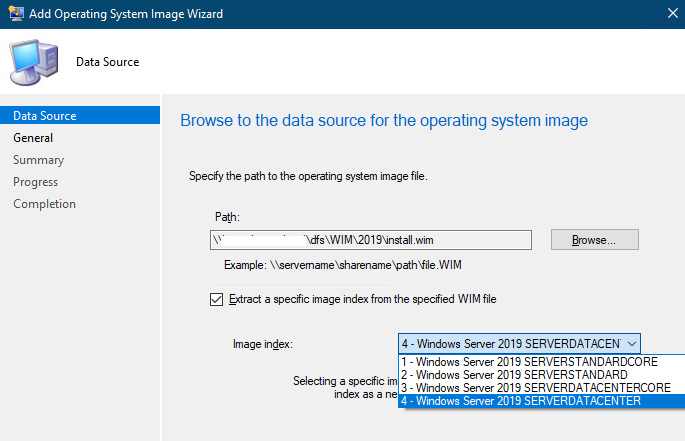Open the Data Source wizard step
This screenshot has height=441, width=685.
[45, 116]
